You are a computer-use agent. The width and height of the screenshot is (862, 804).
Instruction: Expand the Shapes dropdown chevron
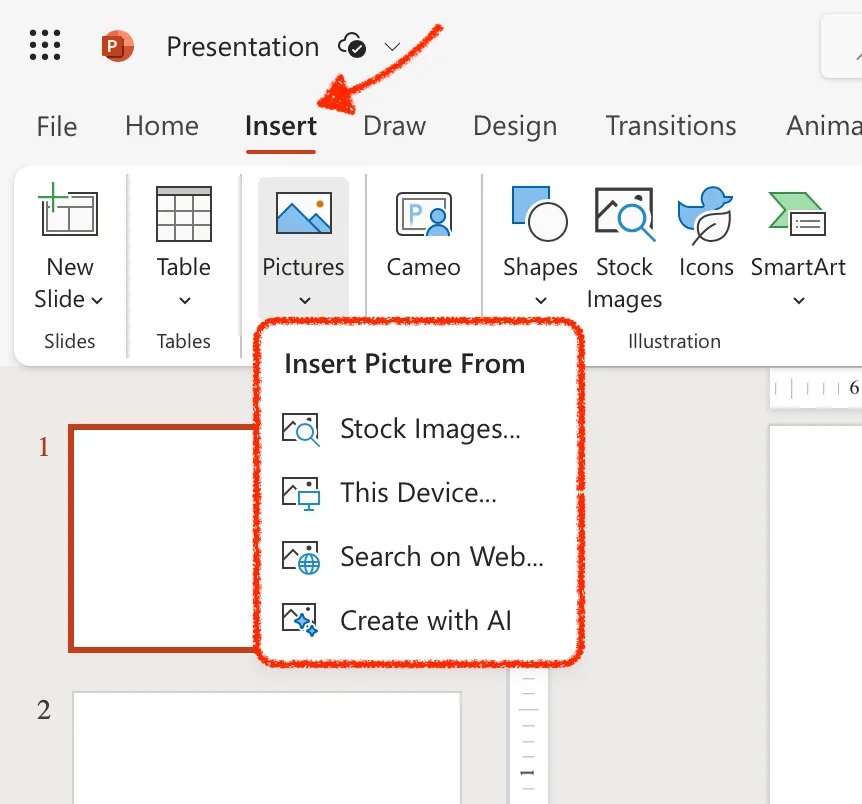click(x=541, y=300)
